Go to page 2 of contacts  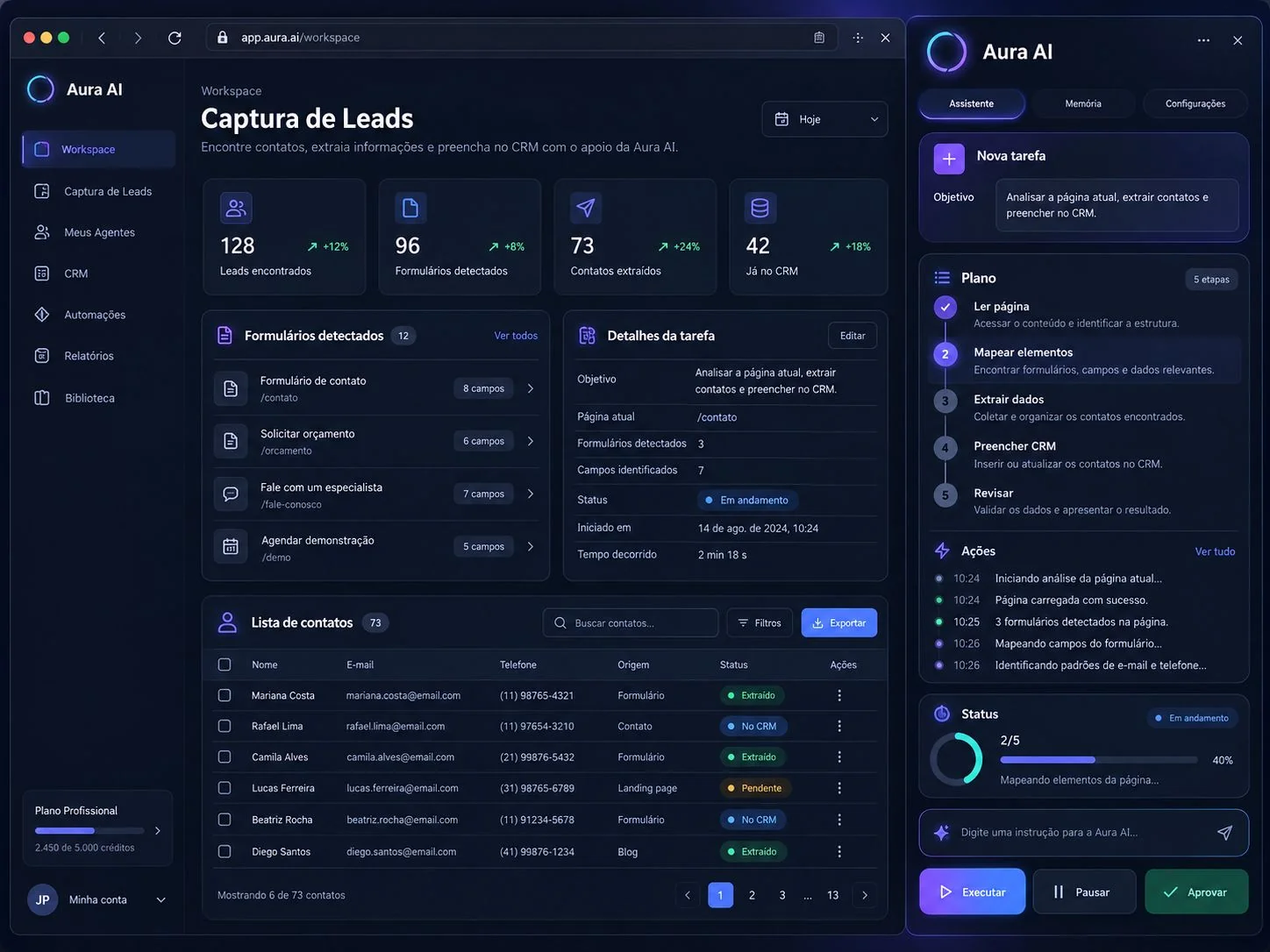pos(752,895)
